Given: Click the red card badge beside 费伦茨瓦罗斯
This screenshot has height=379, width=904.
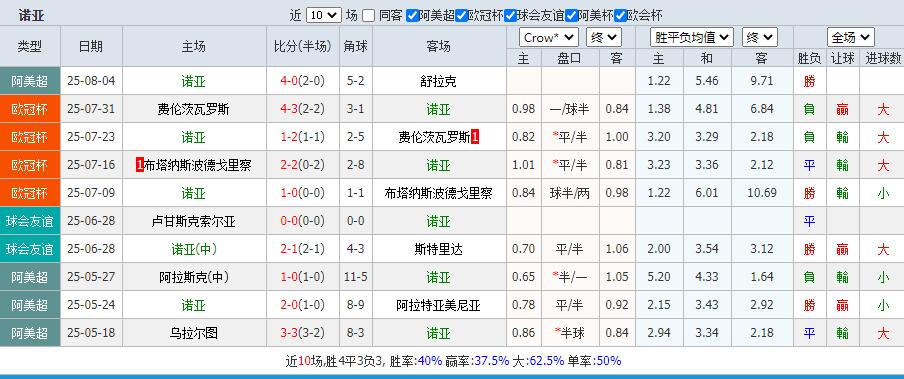Looking at the screenshot, I should [475, 137].
